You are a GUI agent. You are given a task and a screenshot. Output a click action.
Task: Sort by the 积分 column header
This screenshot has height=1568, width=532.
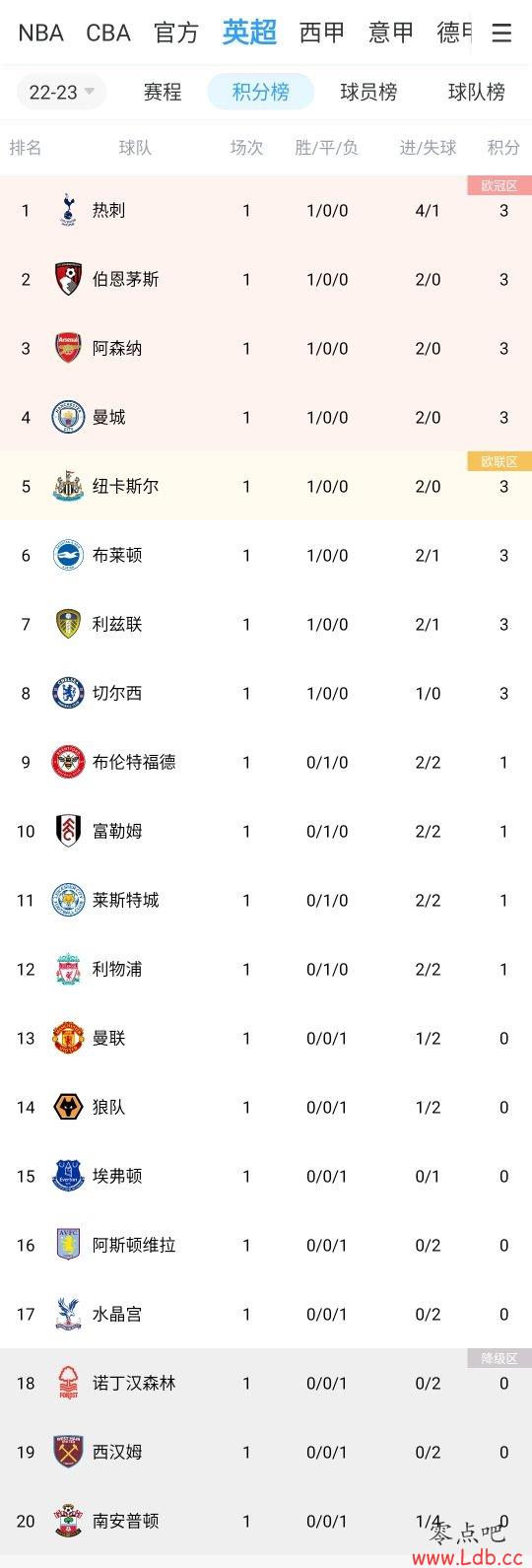(x=503, y=148)
